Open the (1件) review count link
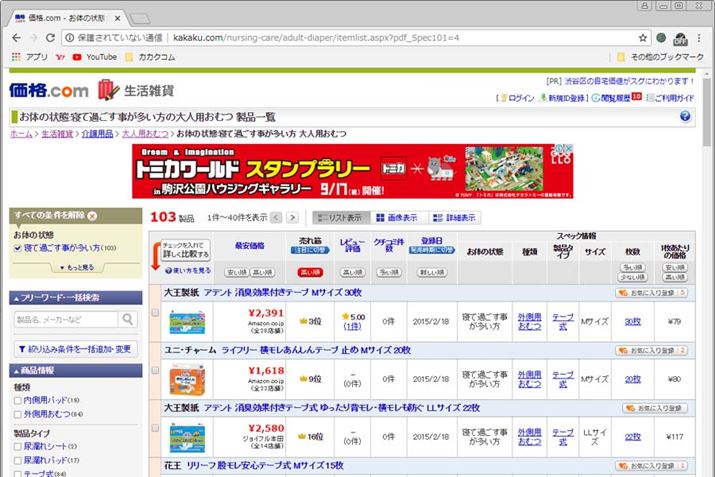Image resolution: width=715 pixels, height=477 pixels. [352, 327]
